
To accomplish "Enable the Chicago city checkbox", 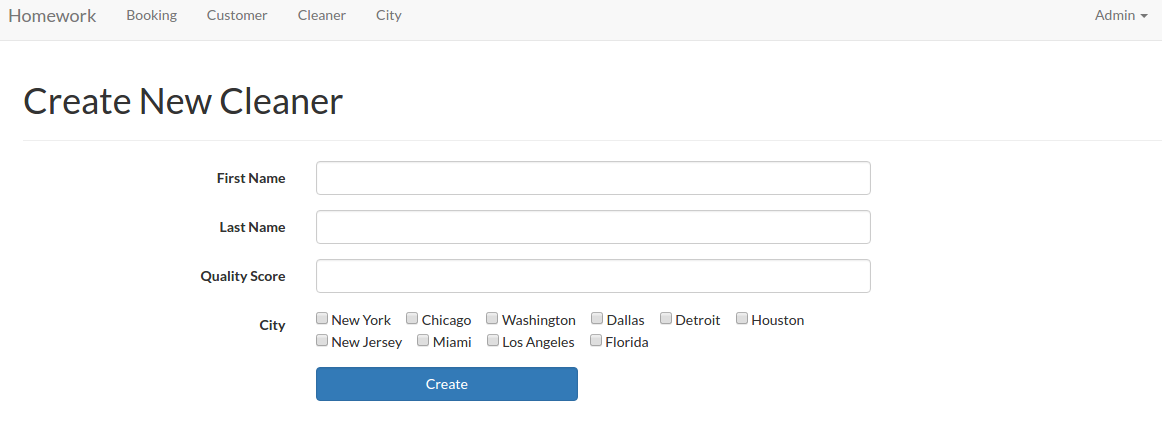I will [412, 319].
